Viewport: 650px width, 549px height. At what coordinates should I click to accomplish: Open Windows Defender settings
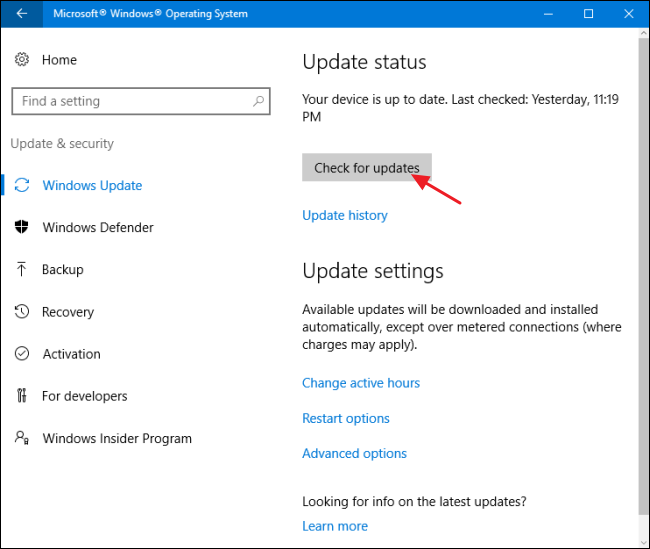click(98, 227)
